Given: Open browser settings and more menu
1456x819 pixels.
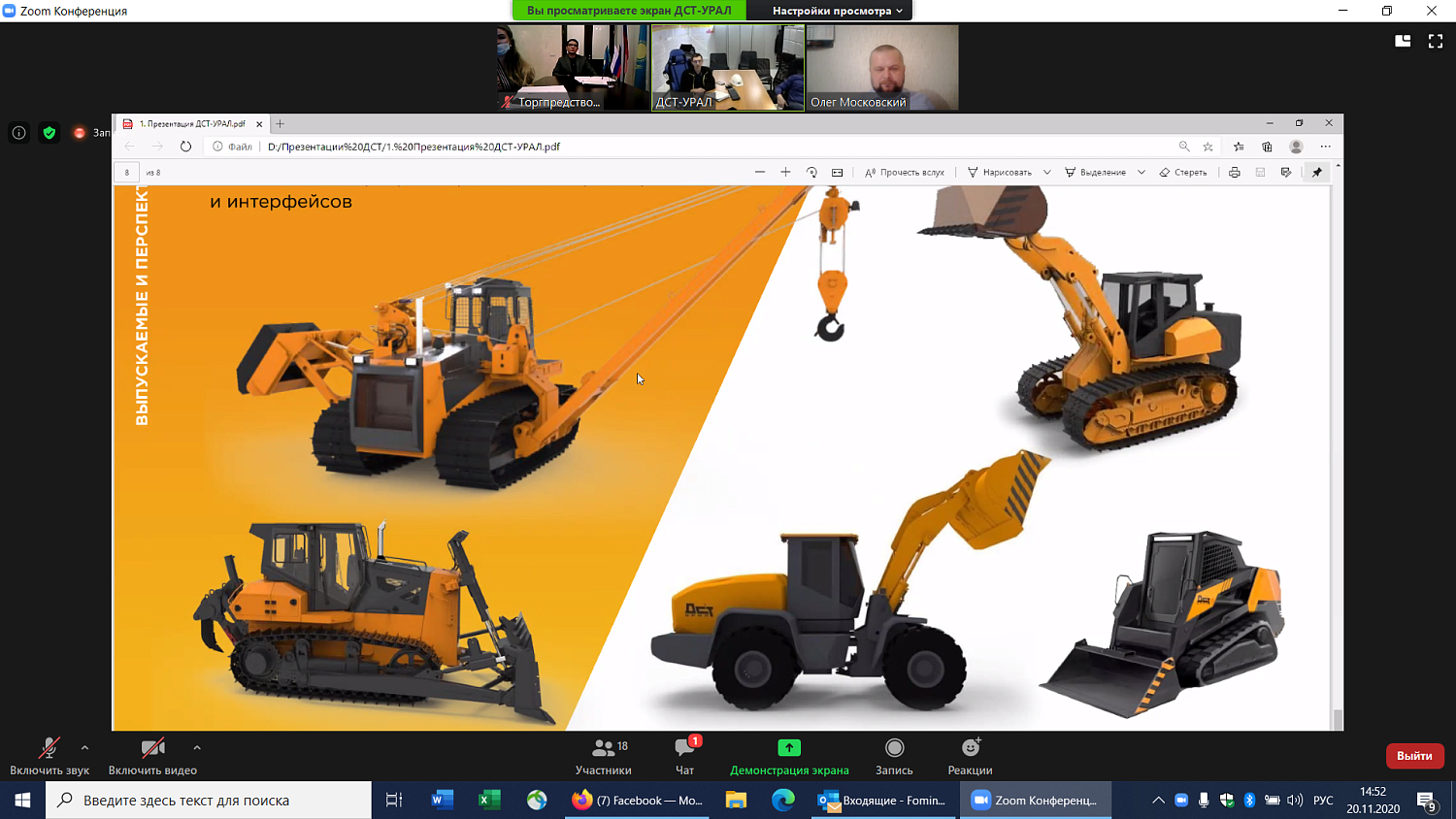Looking at the screenshot, I should point(1325,147).
